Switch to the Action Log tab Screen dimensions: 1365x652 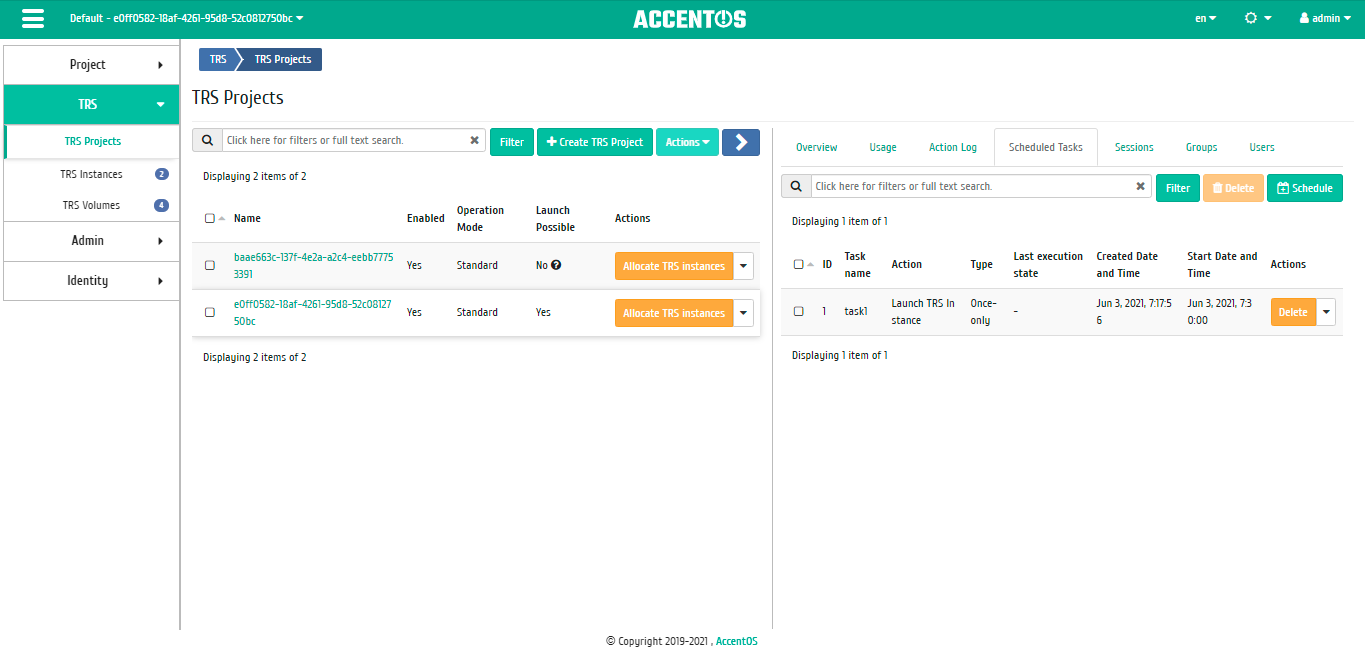953,147
